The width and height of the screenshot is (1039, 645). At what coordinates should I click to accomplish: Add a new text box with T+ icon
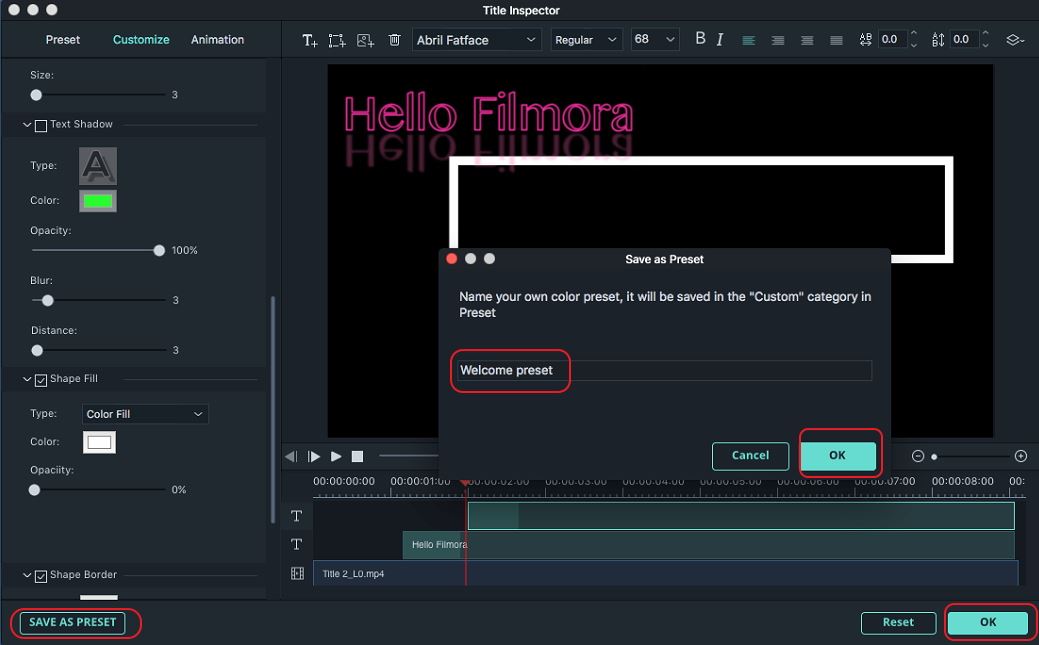pyautogui.click(x=309, y=40)
